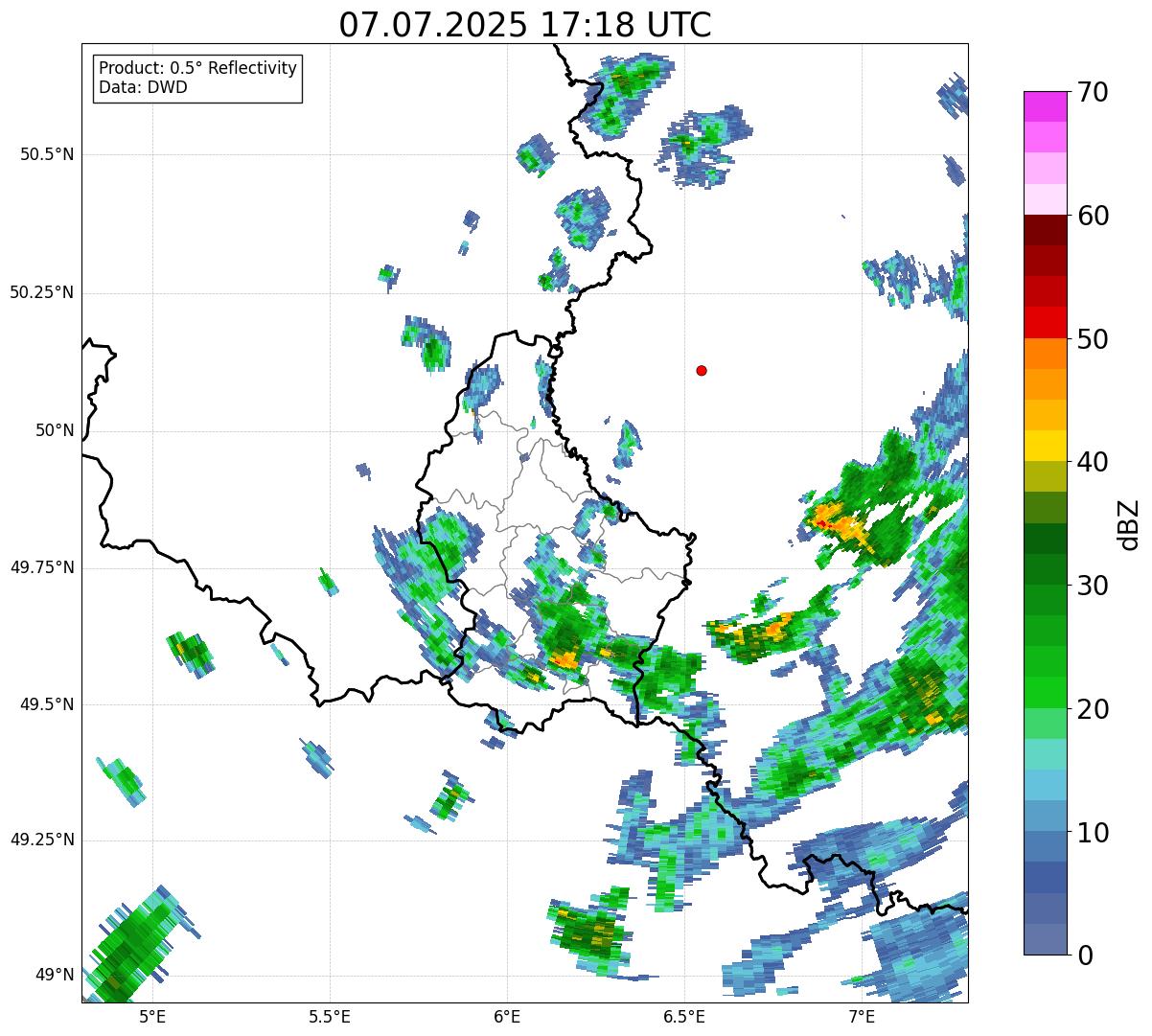Click the plot title '07.07.2025 17:18 UTC'
Image resolution: width=1152 pixels, height=1036 pixels.
click(x=525, y=25)
